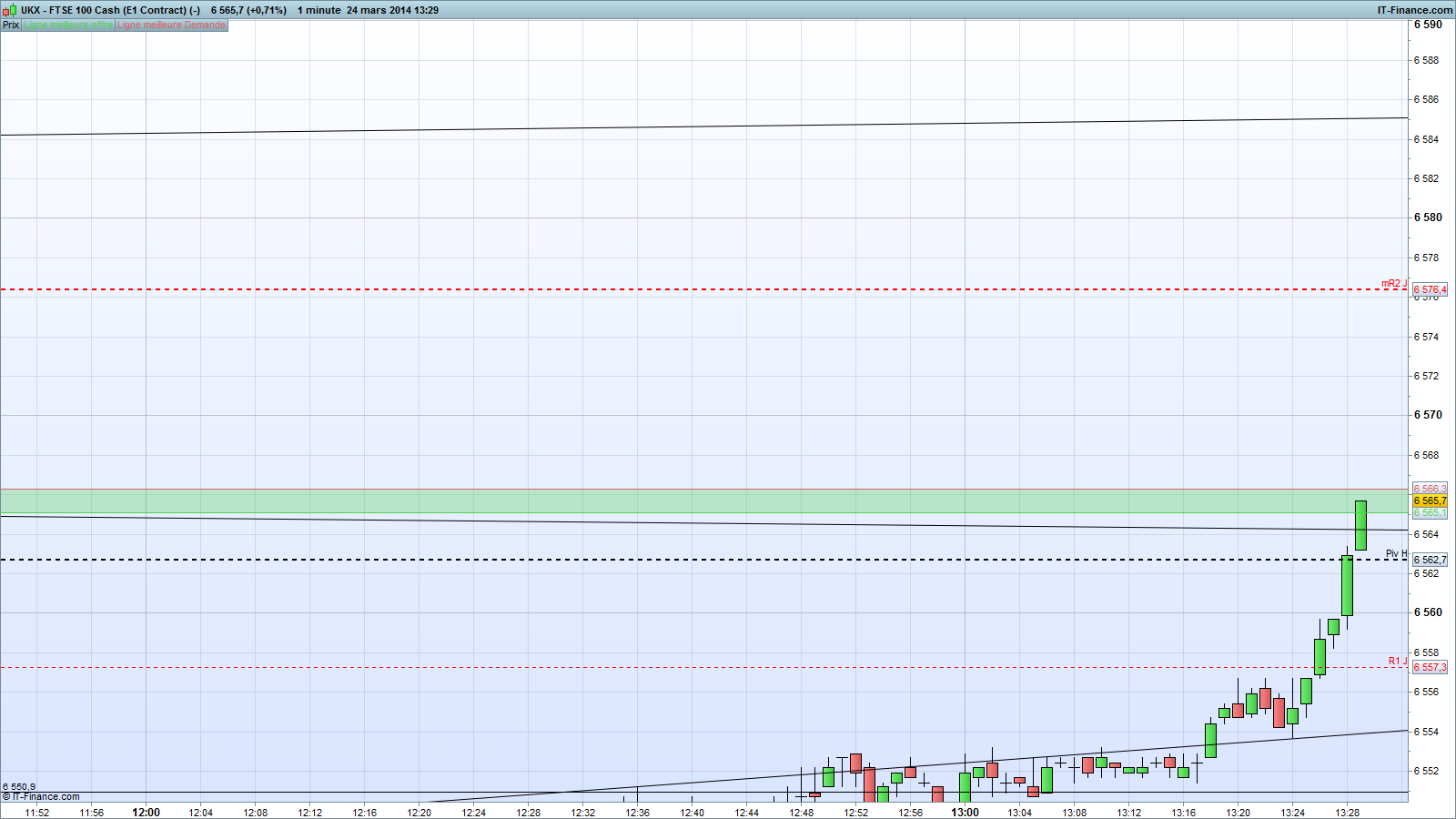Click the Piv H pivot label

click(1397, 553)
